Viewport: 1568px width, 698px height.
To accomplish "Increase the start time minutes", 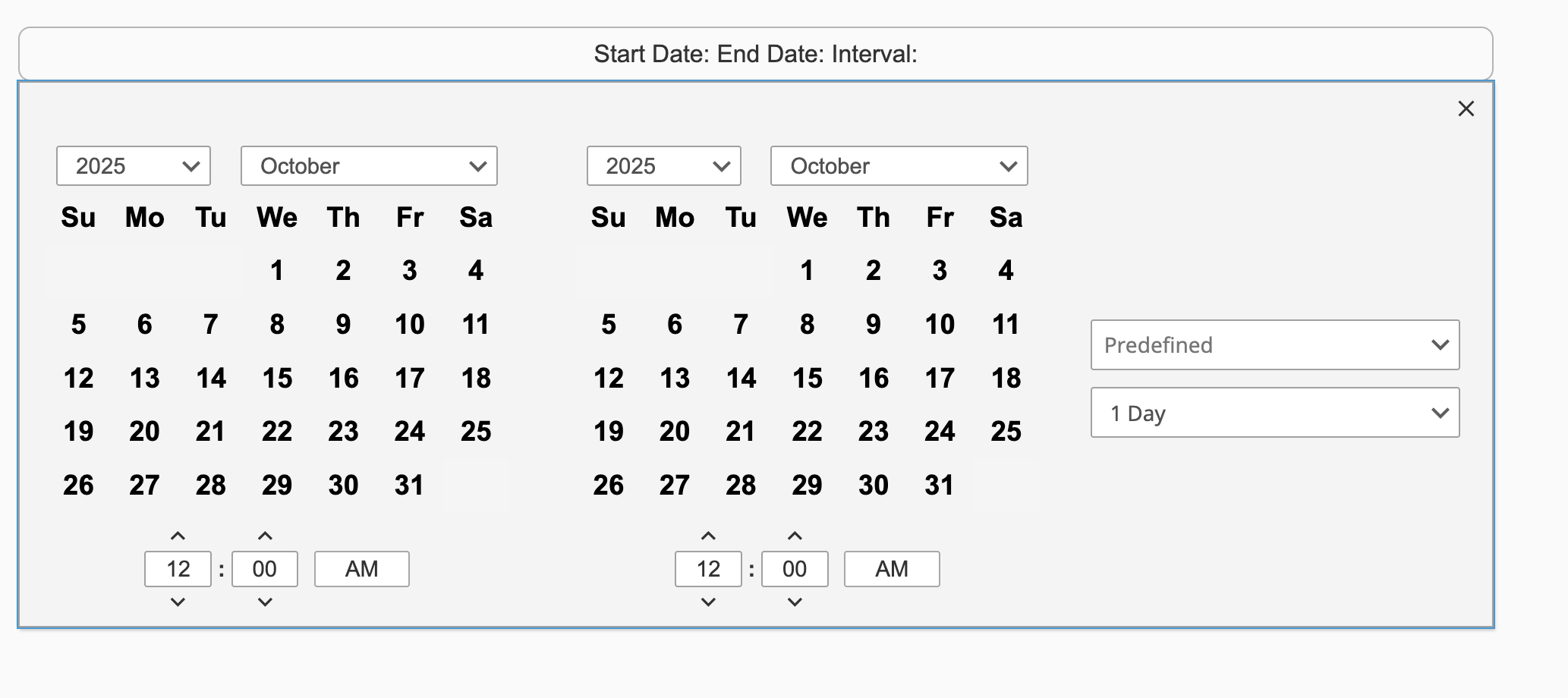I will click(265, 536).
